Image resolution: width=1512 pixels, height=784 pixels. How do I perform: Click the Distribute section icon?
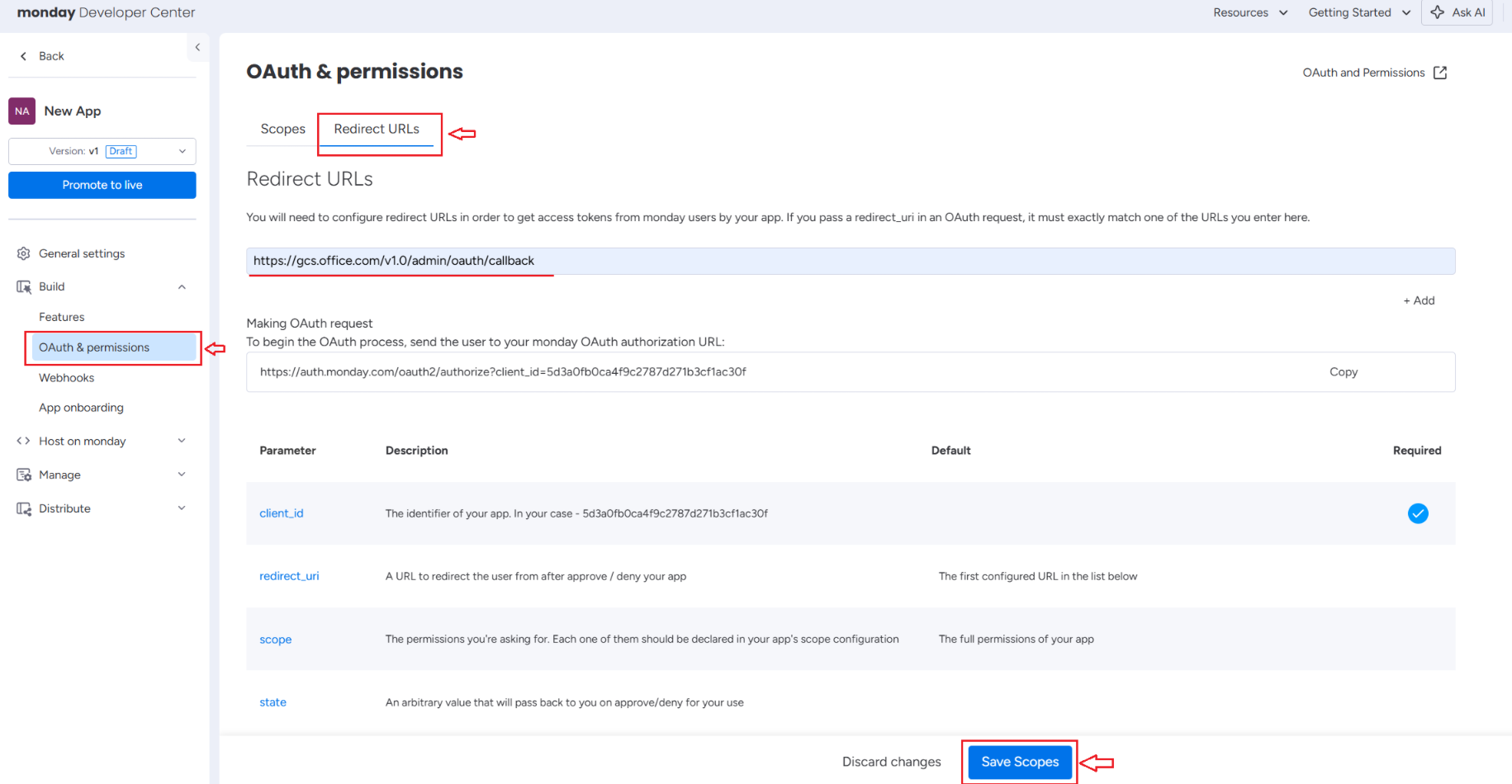[23, 508]
